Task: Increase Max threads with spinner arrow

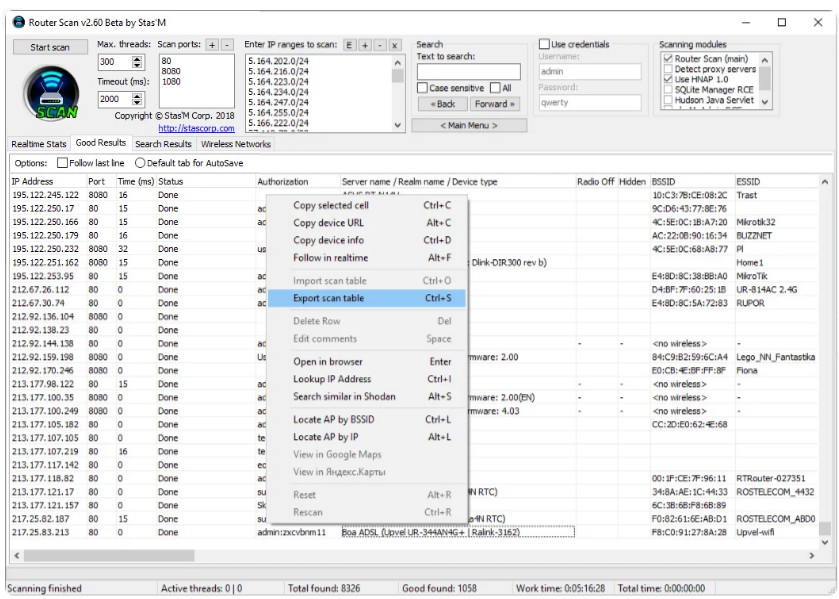Action: click(x=137, y=58)
